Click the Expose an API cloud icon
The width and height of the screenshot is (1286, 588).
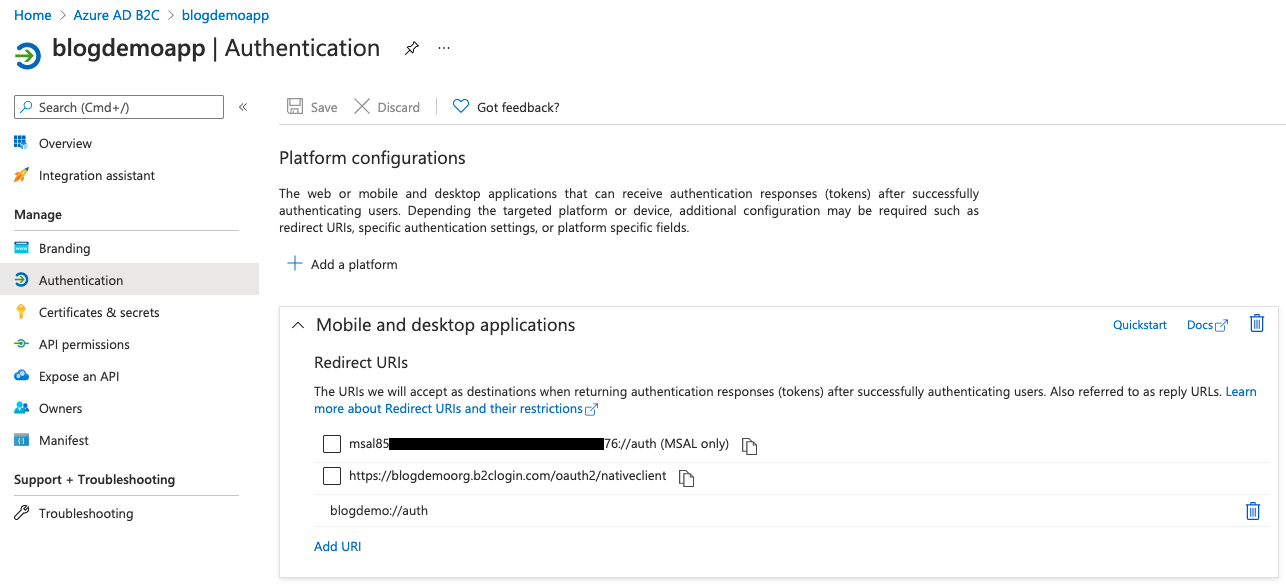(21, 376)
